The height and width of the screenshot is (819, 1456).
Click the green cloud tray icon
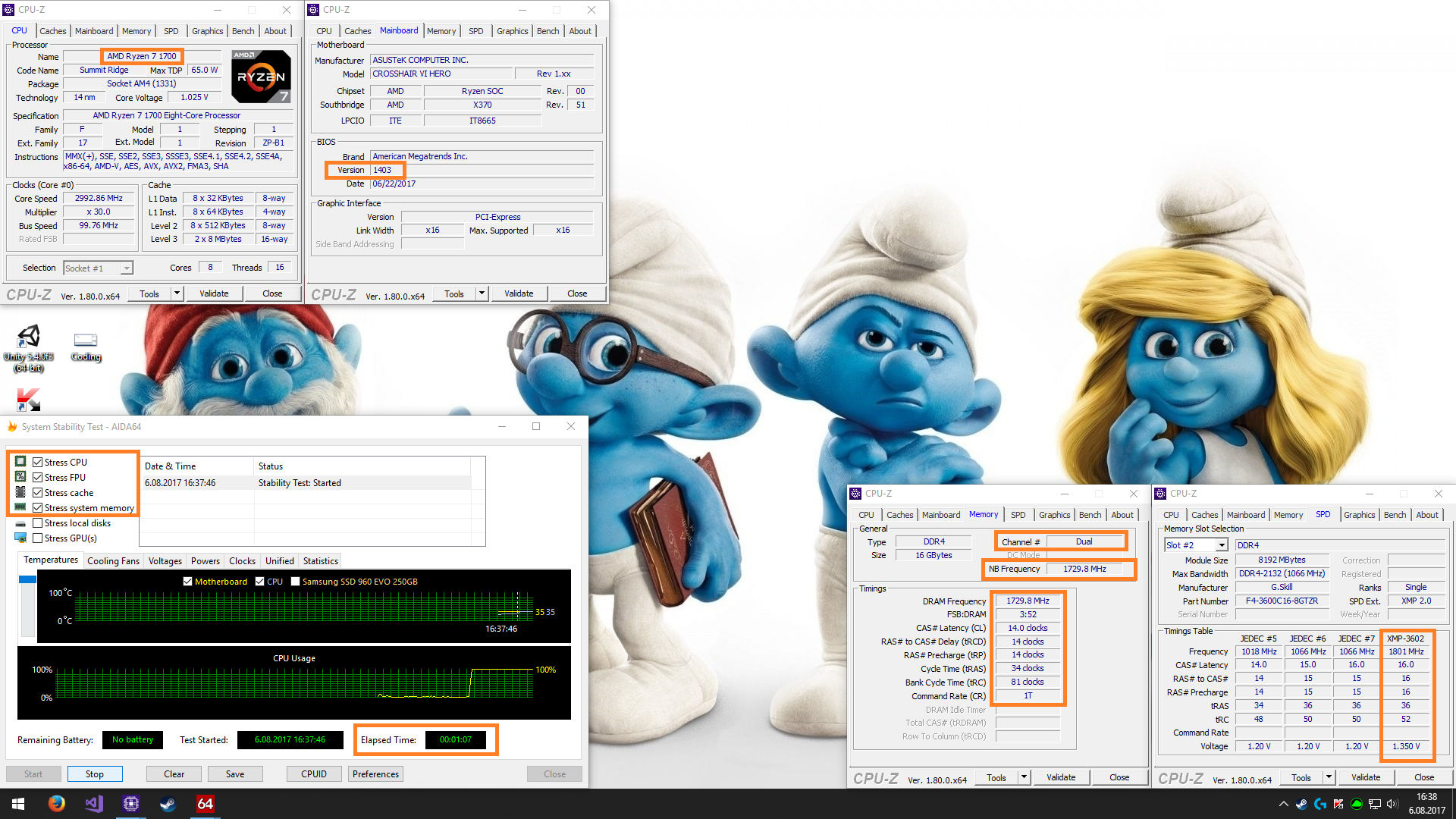[1357, 804]
